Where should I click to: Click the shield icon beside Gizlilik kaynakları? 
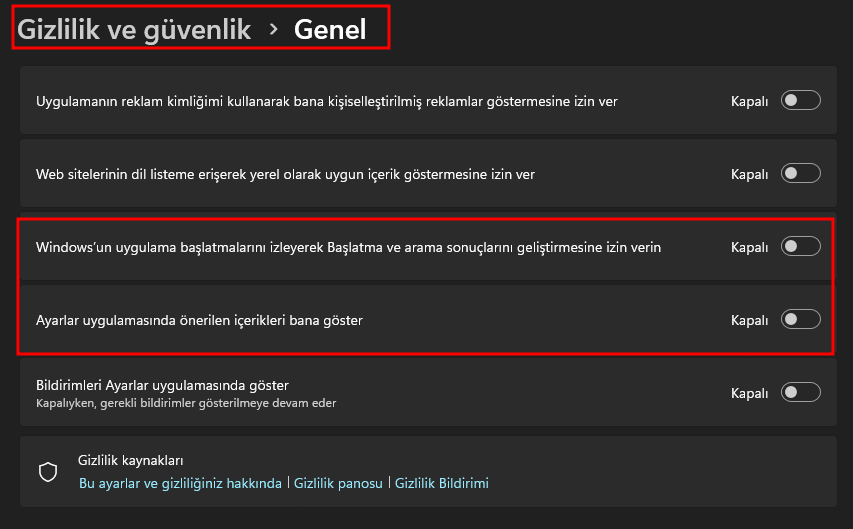point(48,472)
